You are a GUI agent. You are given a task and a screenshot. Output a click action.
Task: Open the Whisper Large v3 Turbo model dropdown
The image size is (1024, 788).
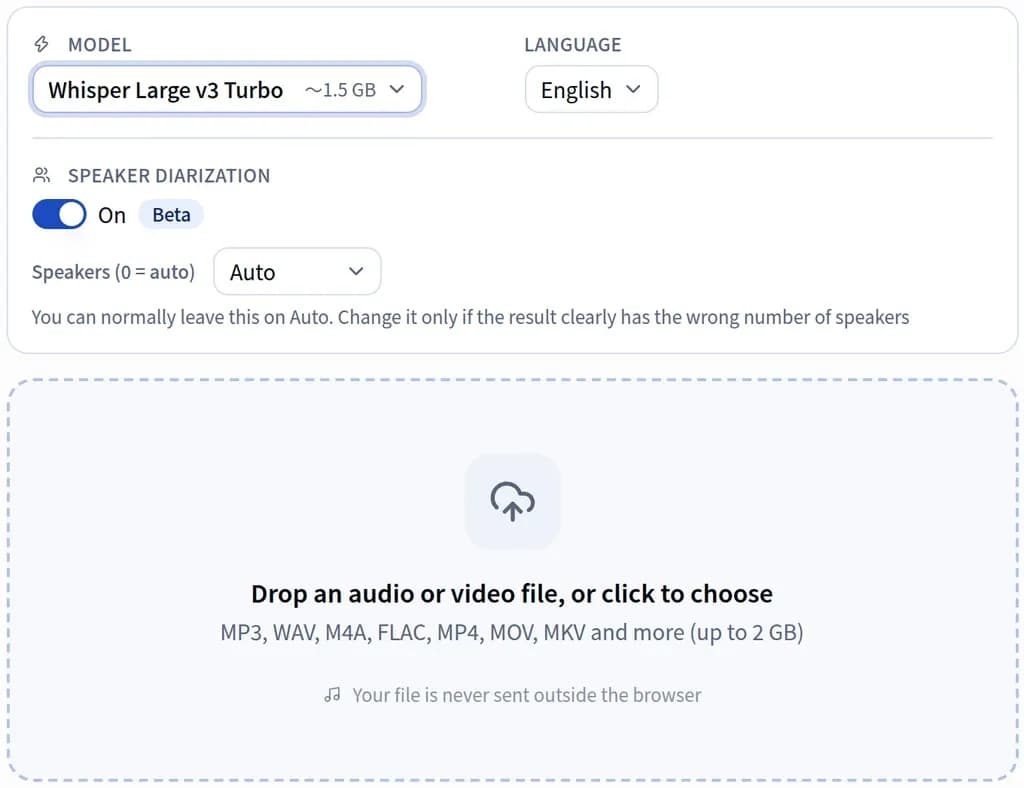pyautogui.click(x=227, y=89)
